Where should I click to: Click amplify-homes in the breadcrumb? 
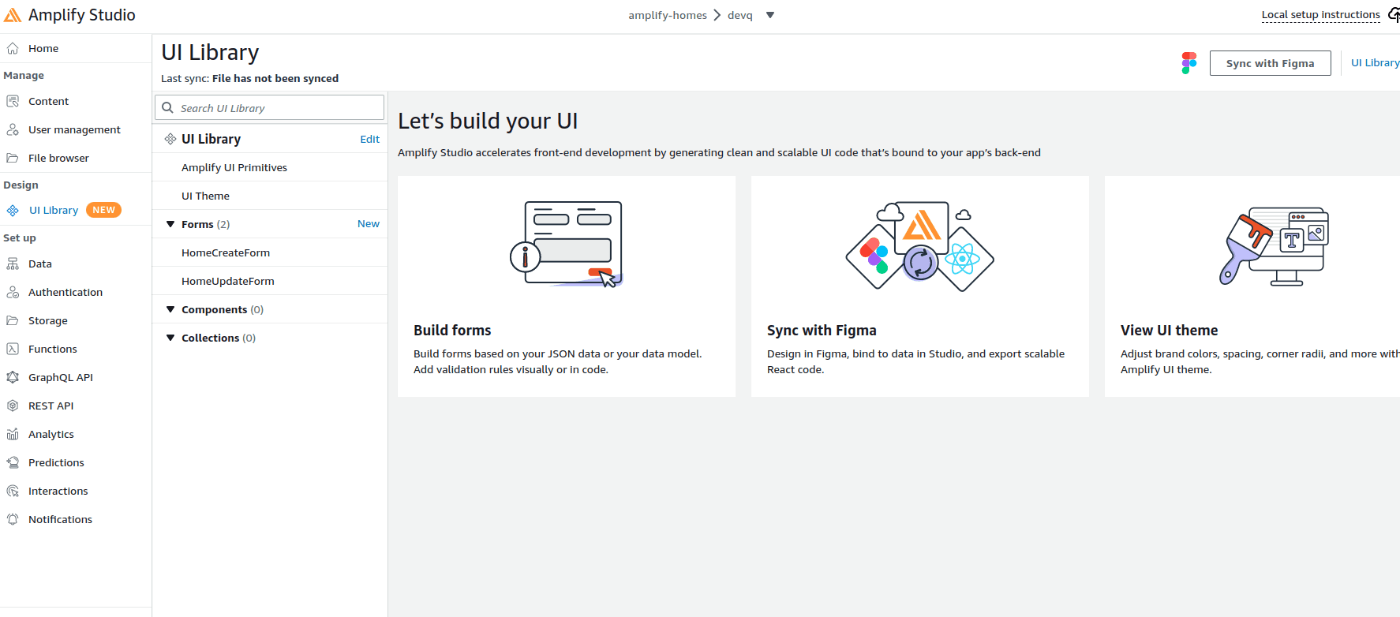pyautogui.click(x=667, y=15)
